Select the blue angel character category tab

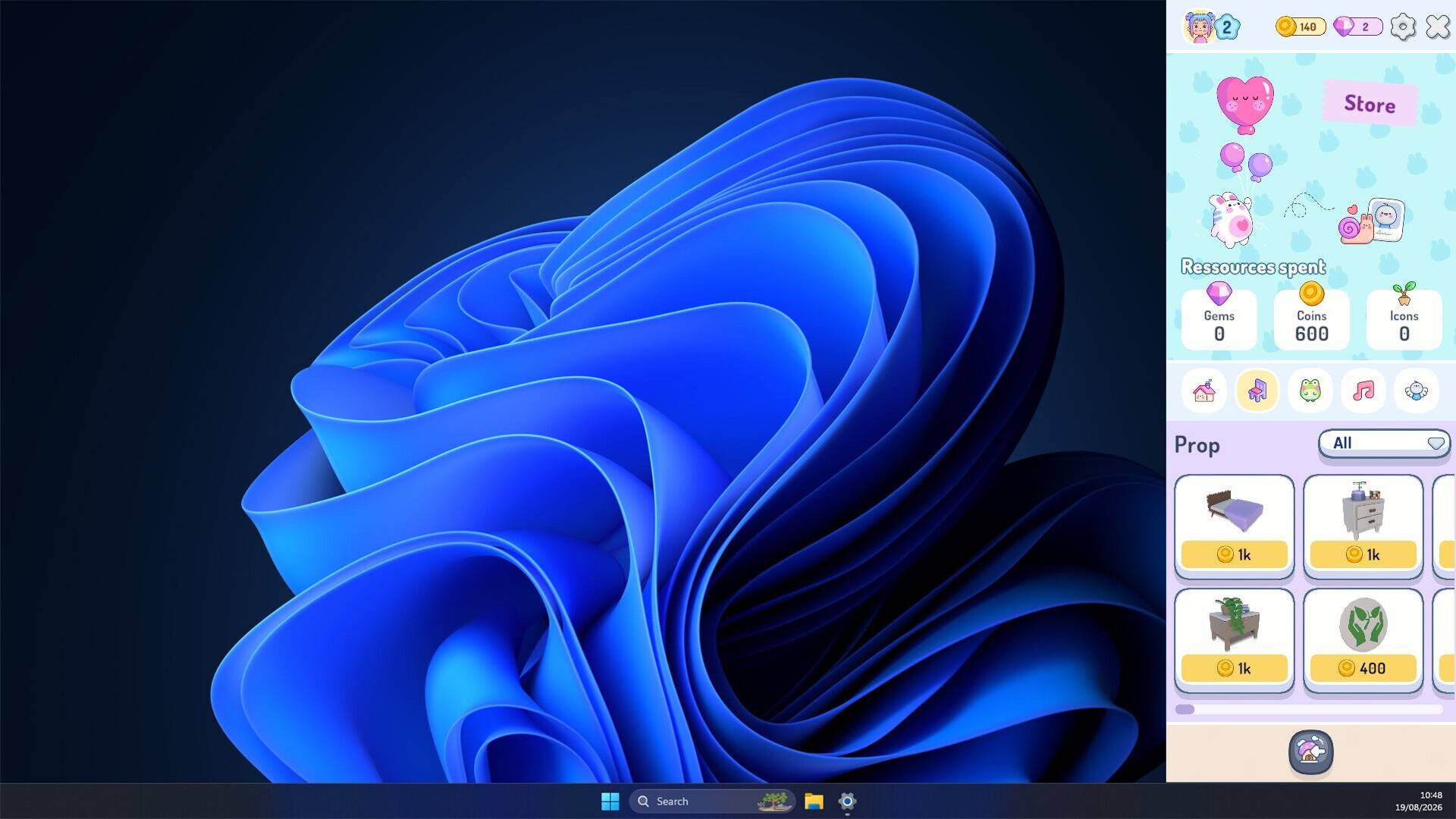coord(1417,391)
